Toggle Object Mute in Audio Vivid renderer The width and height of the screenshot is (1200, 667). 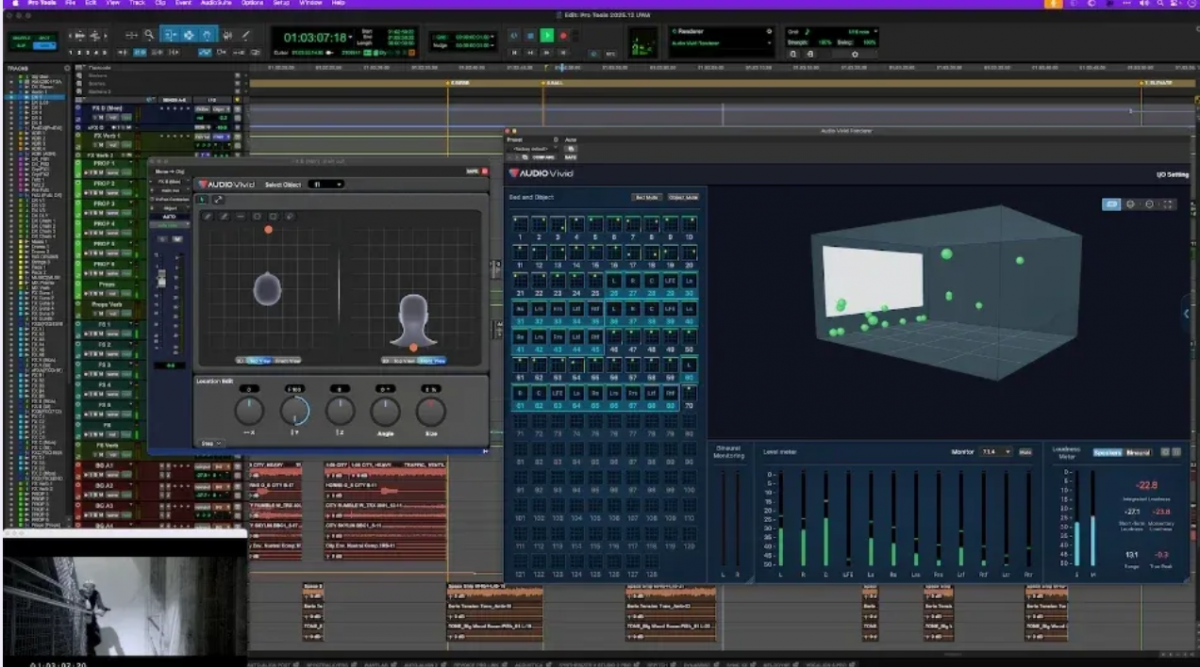tap(683, 198)
